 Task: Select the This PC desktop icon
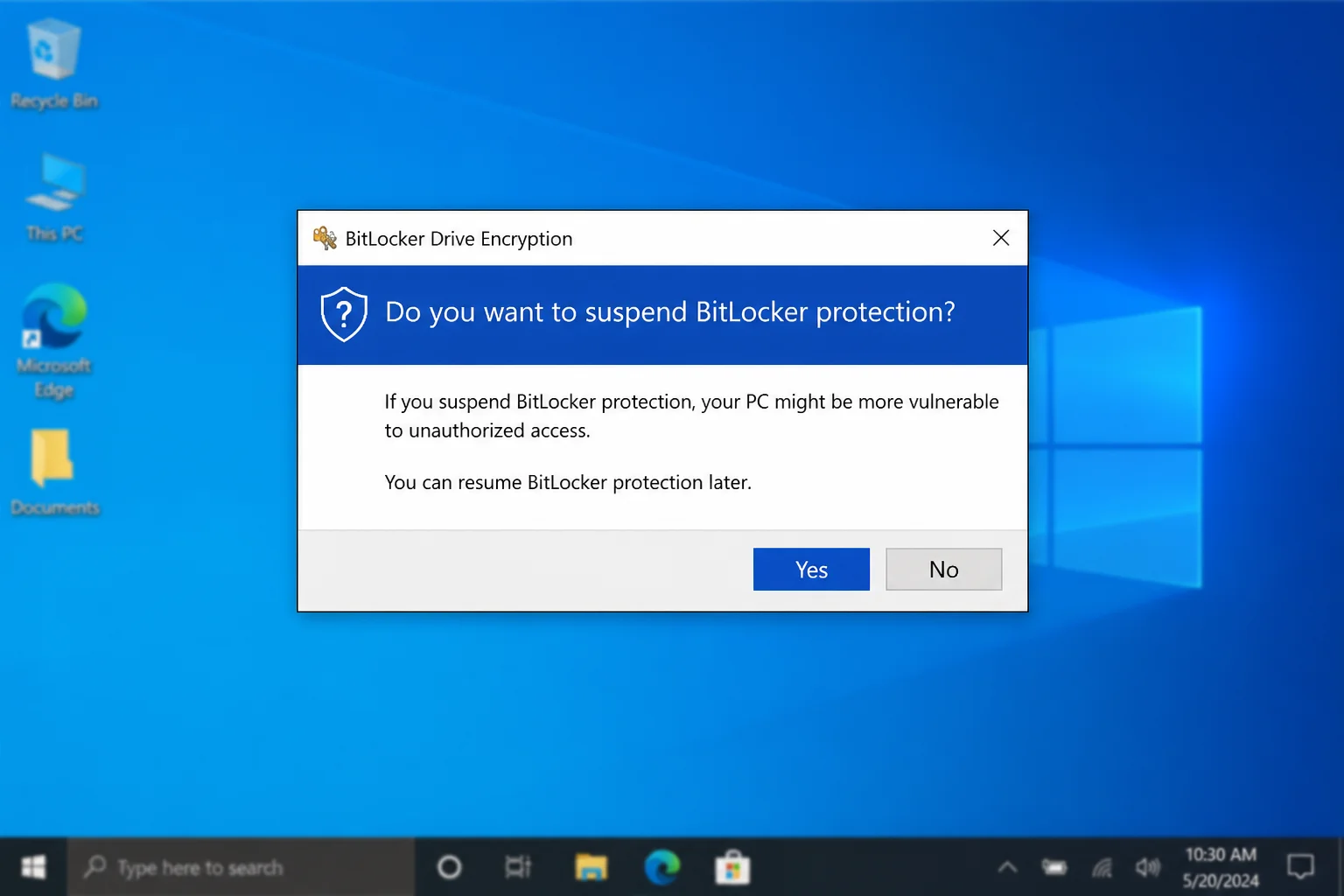pos(54,197)
